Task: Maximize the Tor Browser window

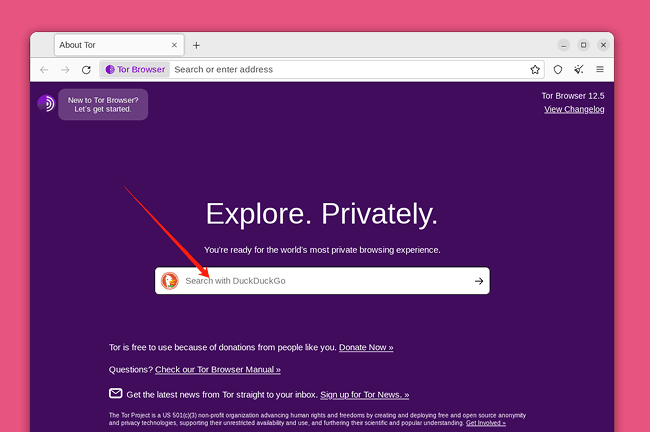Action: (x=583, y=45)
